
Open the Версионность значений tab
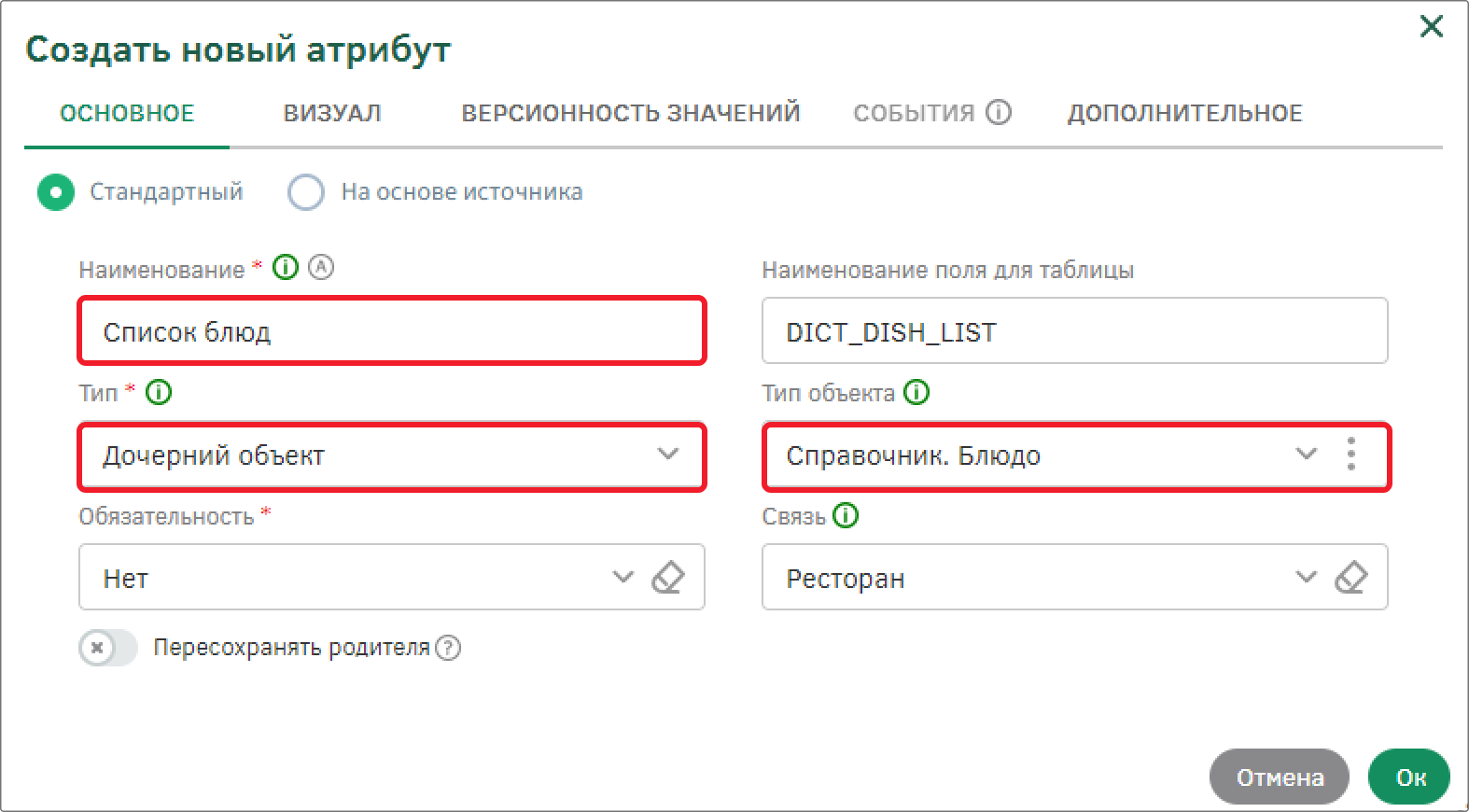point(631,113)
